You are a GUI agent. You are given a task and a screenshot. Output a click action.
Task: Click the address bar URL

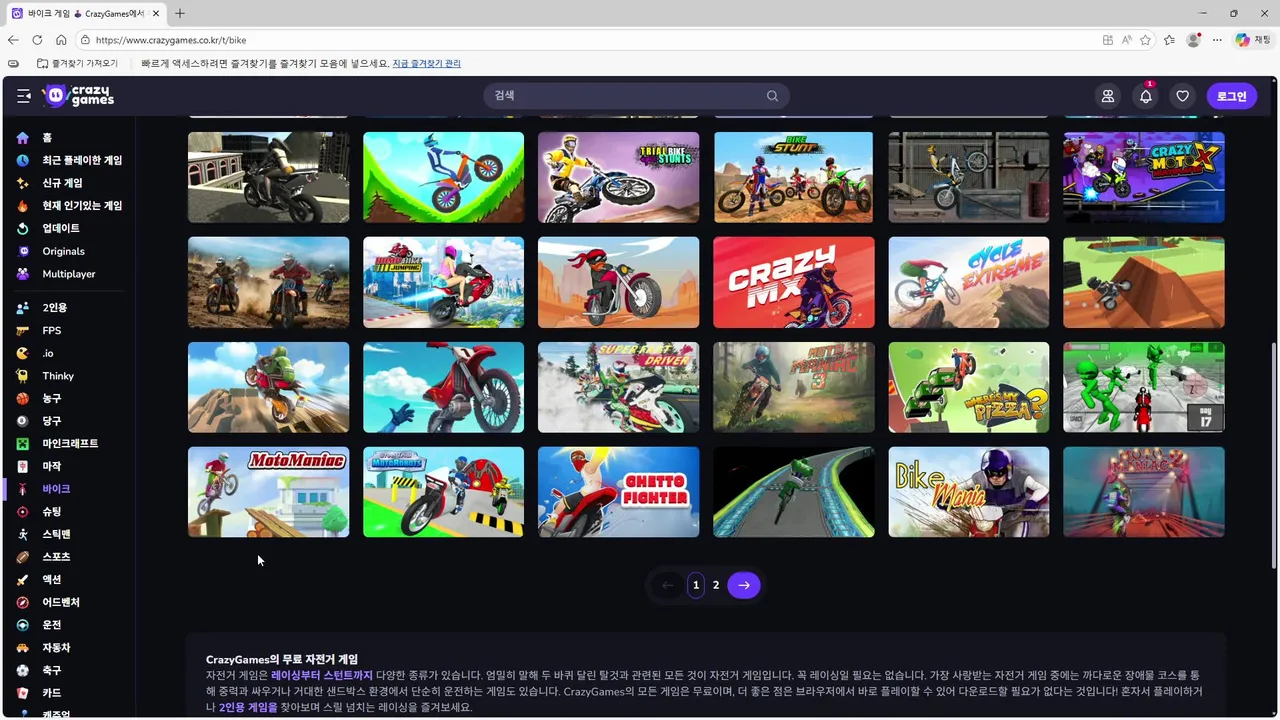click(171, 40)
